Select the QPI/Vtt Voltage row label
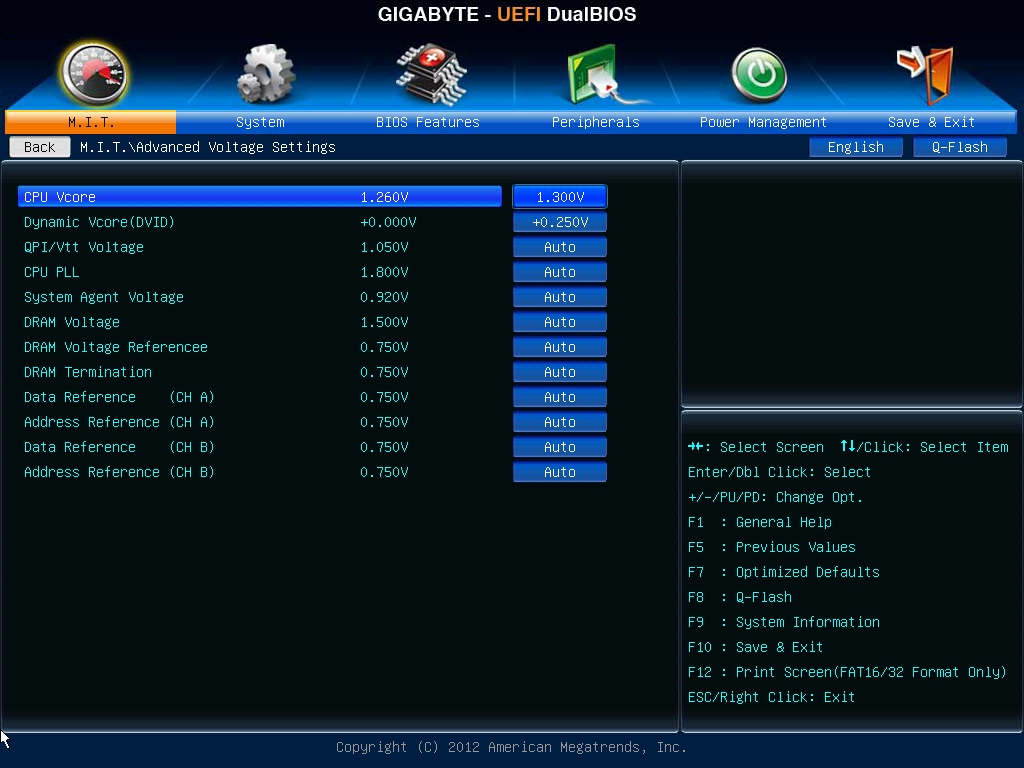The image size is (1024, 768). click(84, 247)
